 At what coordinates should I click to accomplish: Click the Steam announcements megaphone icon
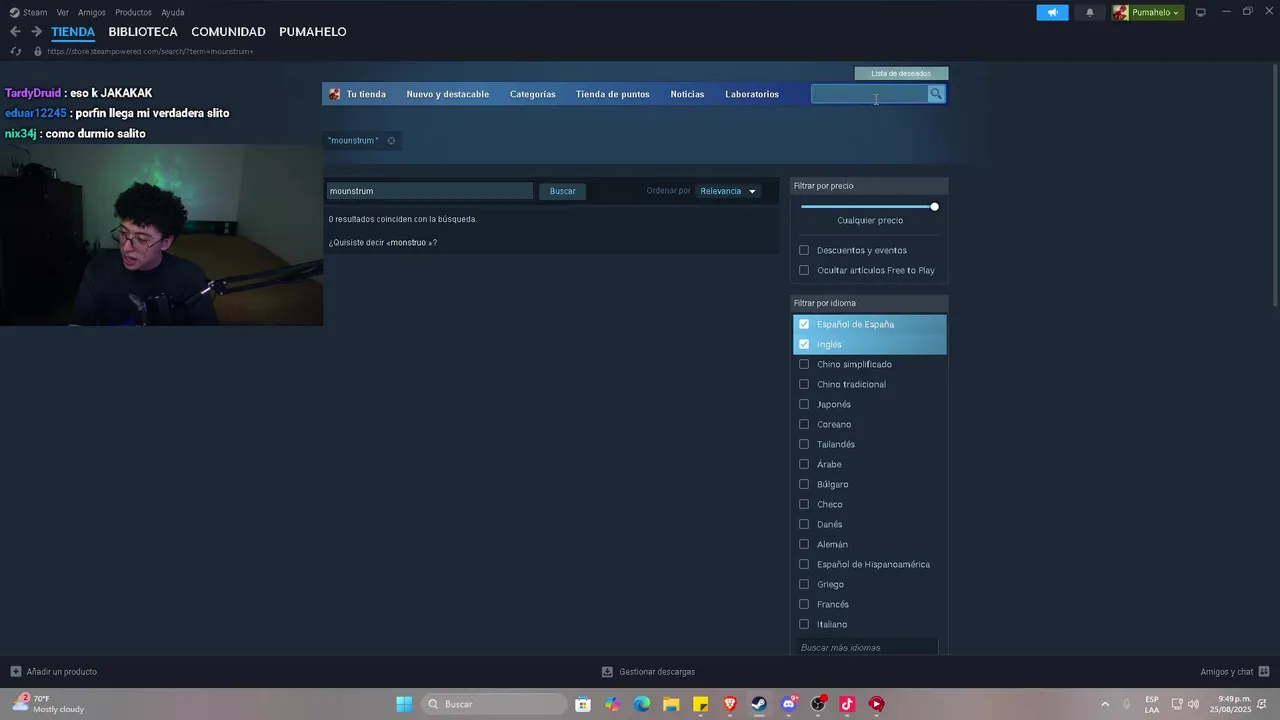tap(1052, 12)
